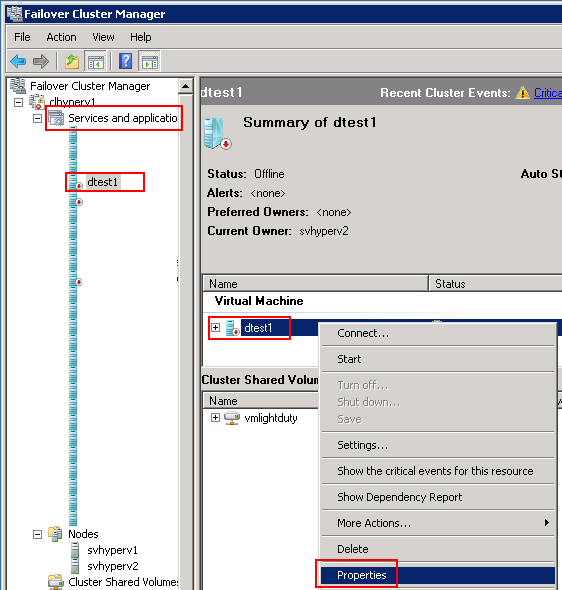Select the Nodes tree label
The height and width of the screenshot is (590, 562).
(83, 534)
